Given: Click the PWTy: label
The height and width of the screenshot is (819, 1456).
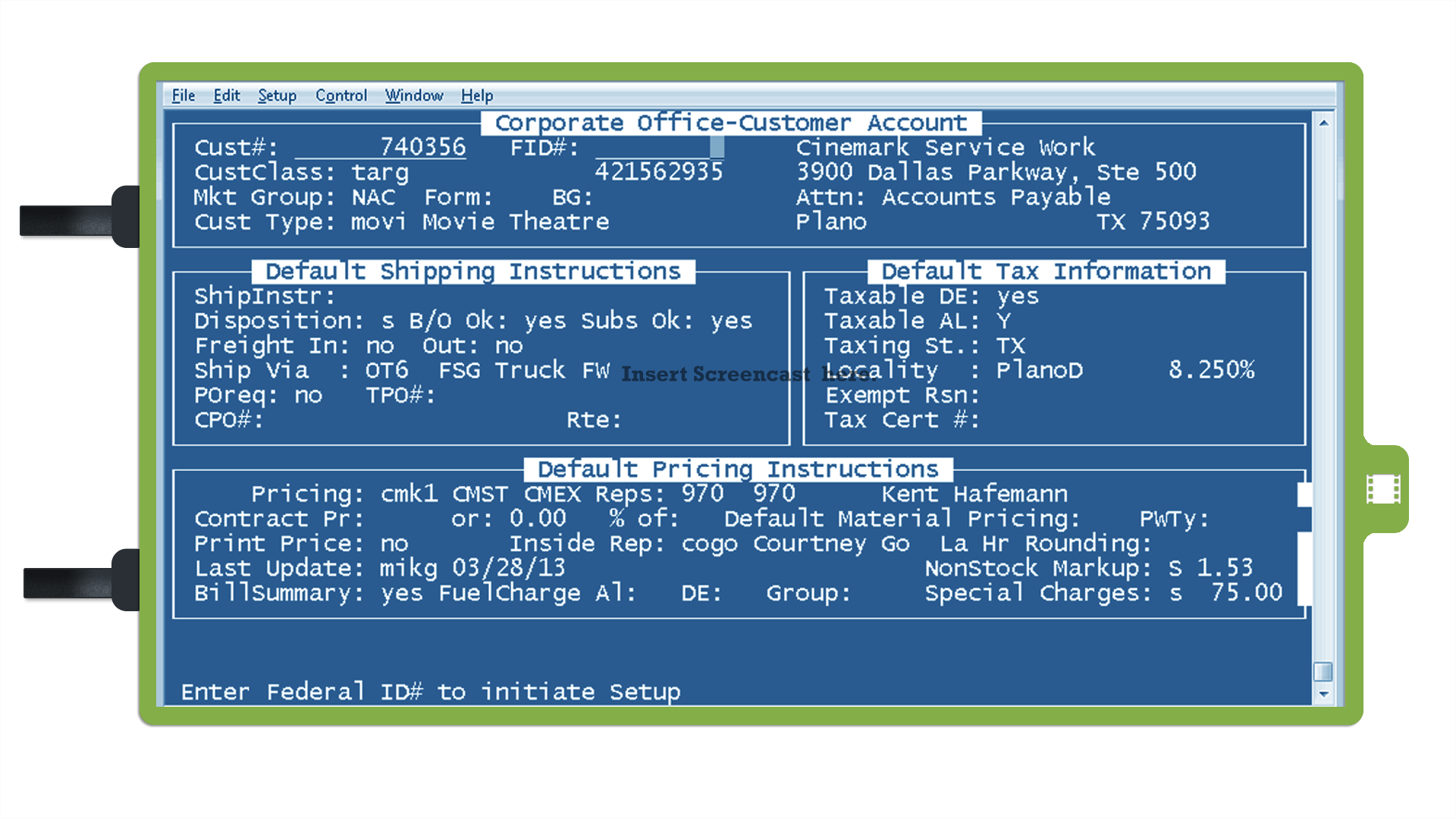Looking at the screenshot, I should tap(1175, 519).
